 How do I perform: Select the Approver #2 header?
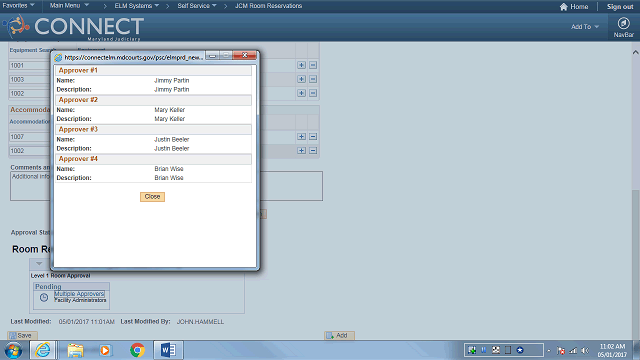pyautogui.click(x=153, y=100)
